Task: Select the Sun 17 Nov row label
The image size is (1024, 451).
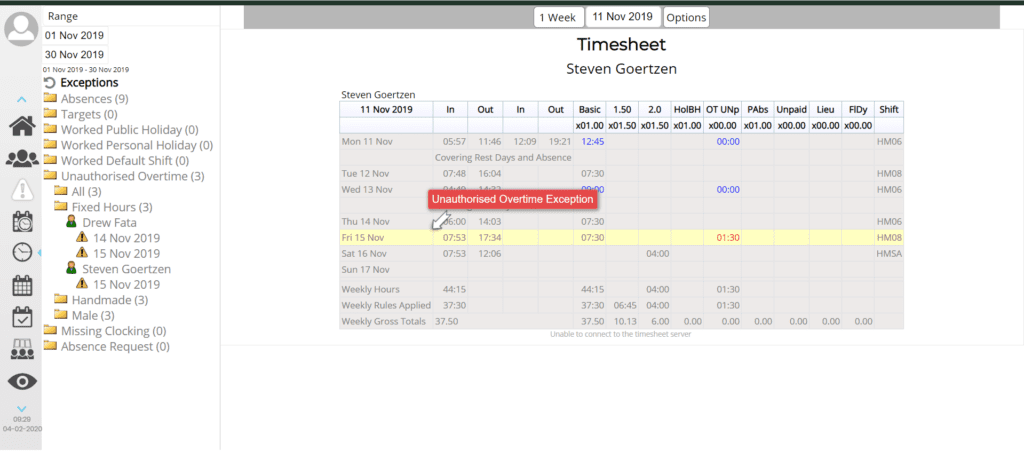Action: [x=365, y=270]
